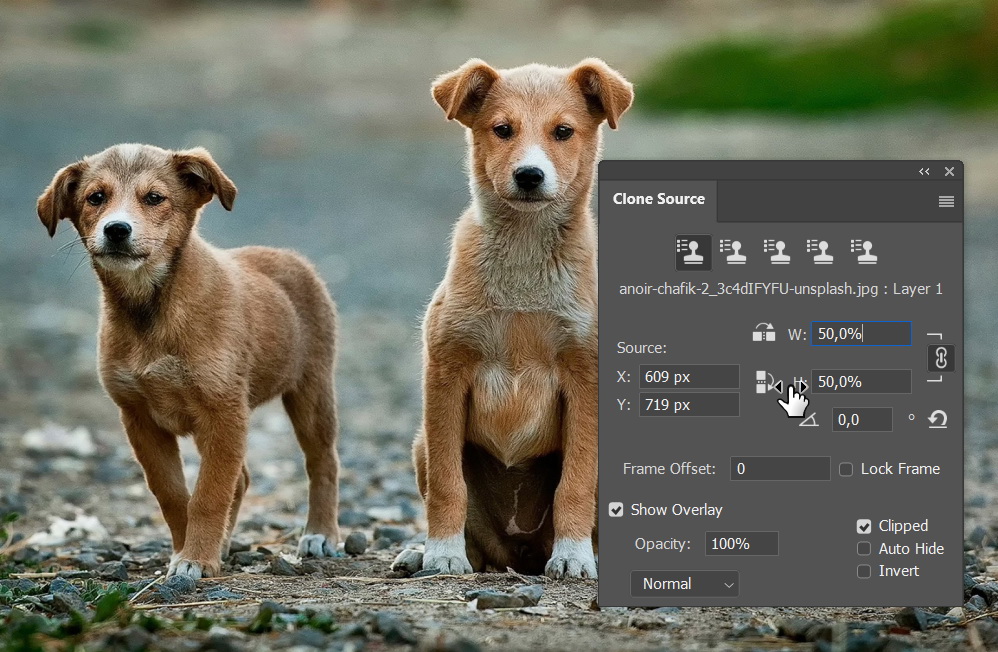The width and height of the screenshot is (998, 652).
Task: Select the fifth clone source stamp
Action: (863, 252)
